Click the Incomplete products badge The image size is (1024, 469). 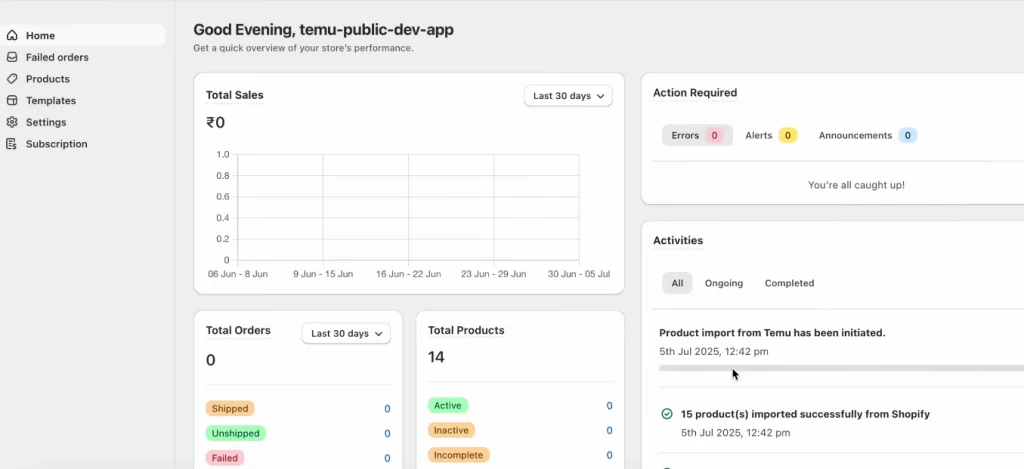coord(458,455)
